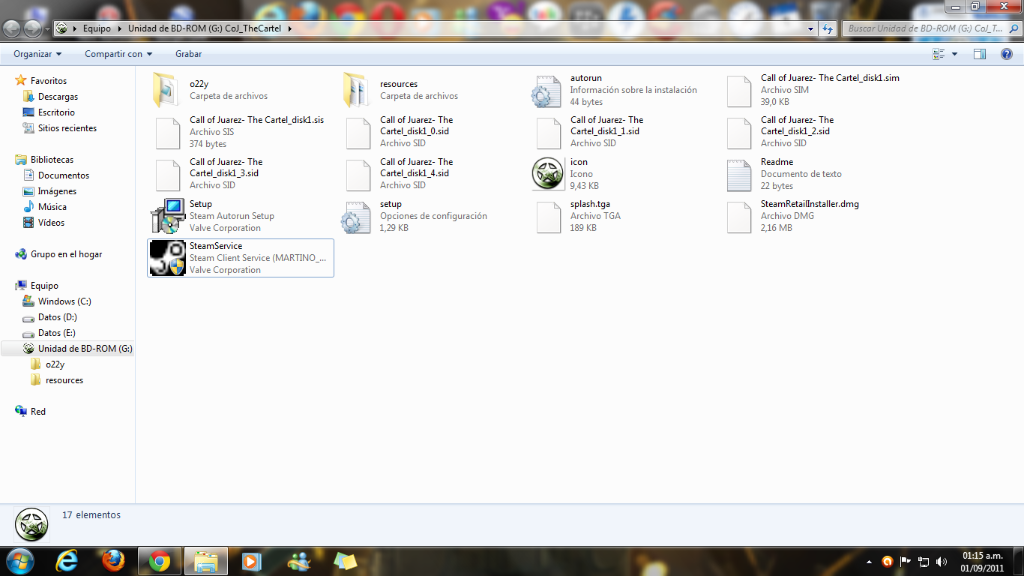The width and height of the screenshot is (1024, 576).
Task: Open resources subfolder in navigation tree
Action: (64, 380)
